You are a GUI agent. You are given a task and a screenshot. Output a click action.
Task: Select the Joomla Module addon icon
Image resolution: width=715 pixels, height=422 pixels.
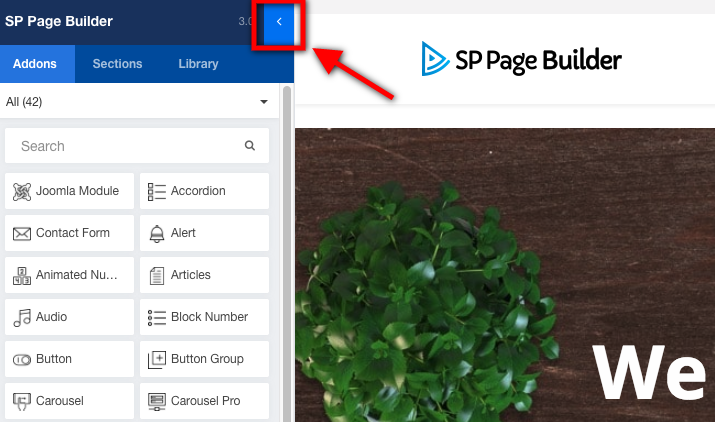pos(21,192)
